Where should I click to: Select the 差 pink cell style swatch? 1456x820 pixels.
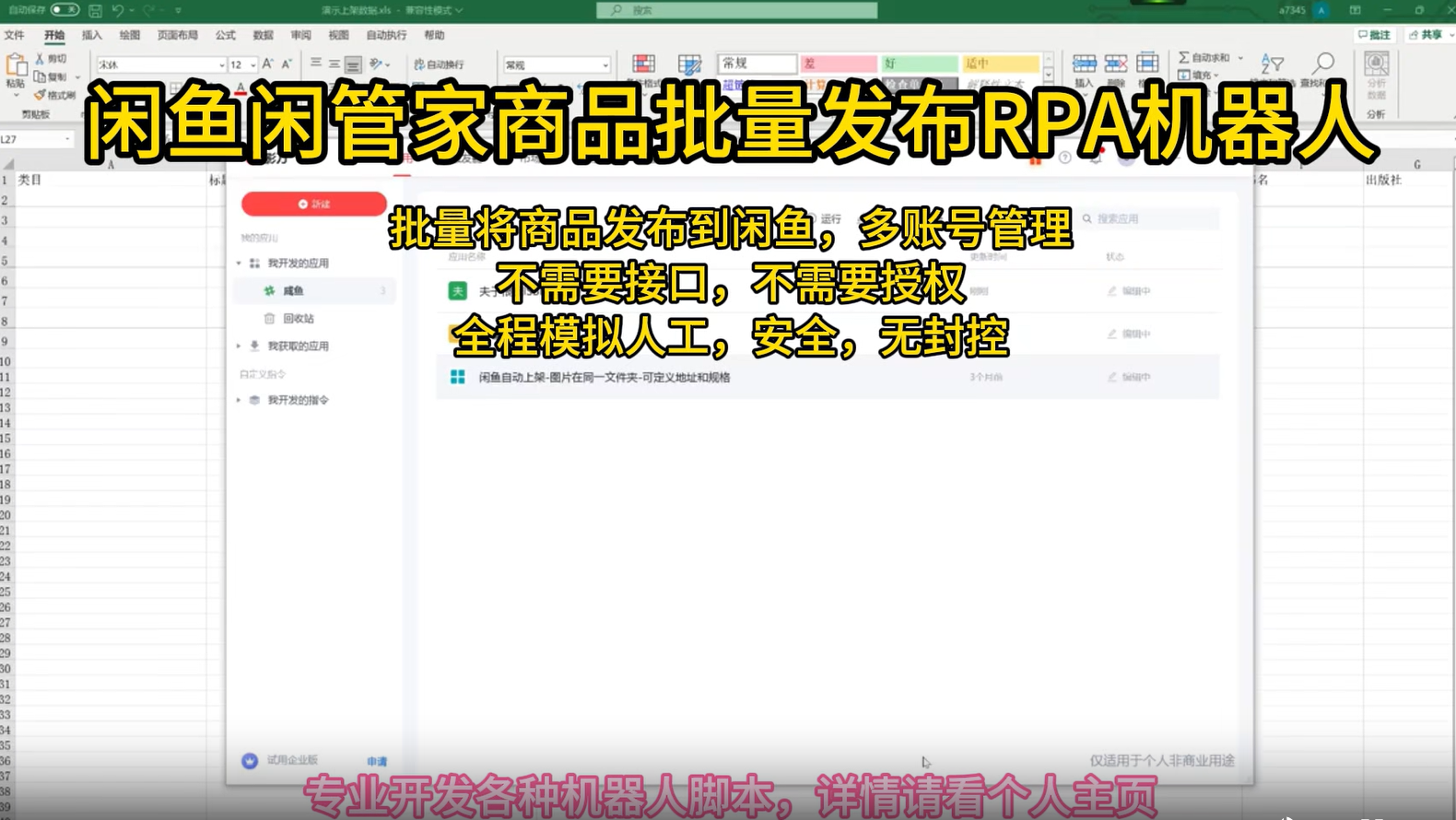click(839, 64)
